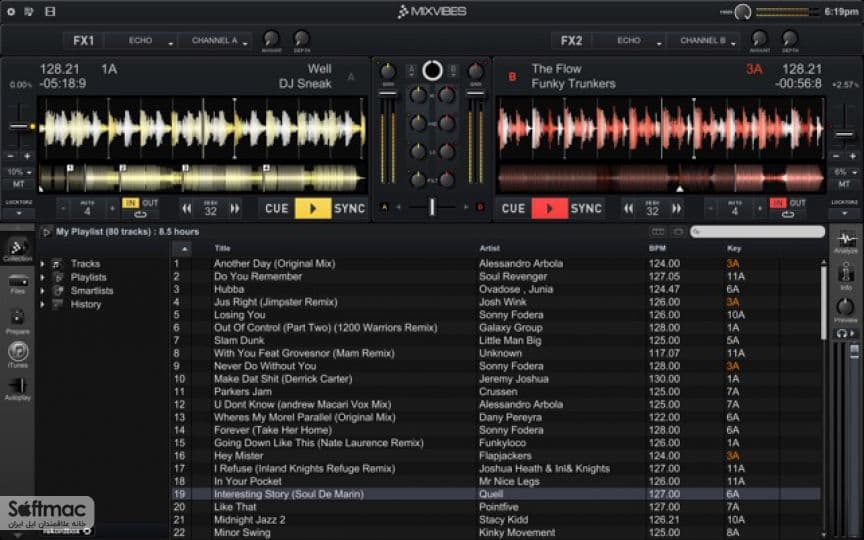Open deck A 10% pitch range dropdown
Image resolution: width=864 pixels, height=540 pixels.
pos(18,172)
